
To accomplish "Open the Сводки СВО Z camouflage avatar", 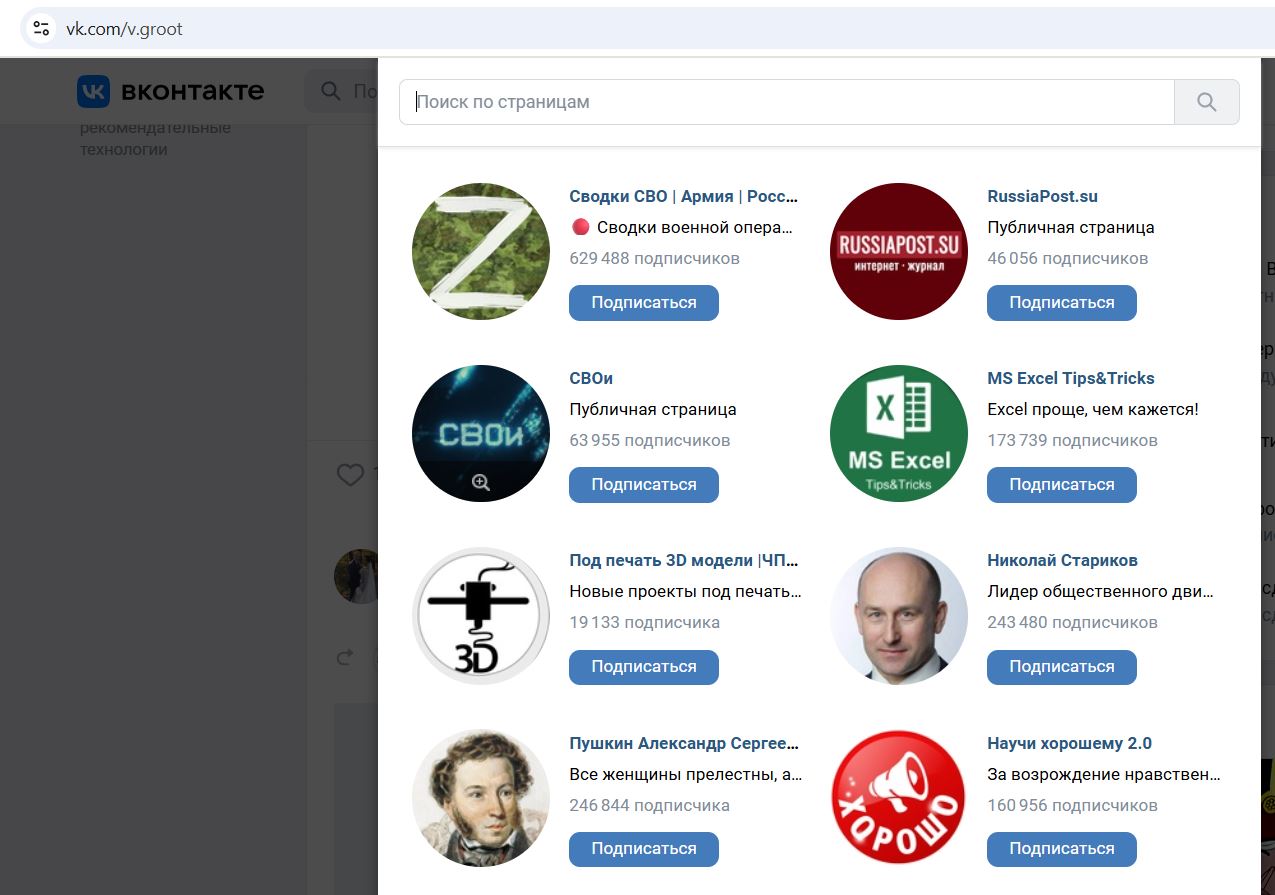I will tap(481, 251).
